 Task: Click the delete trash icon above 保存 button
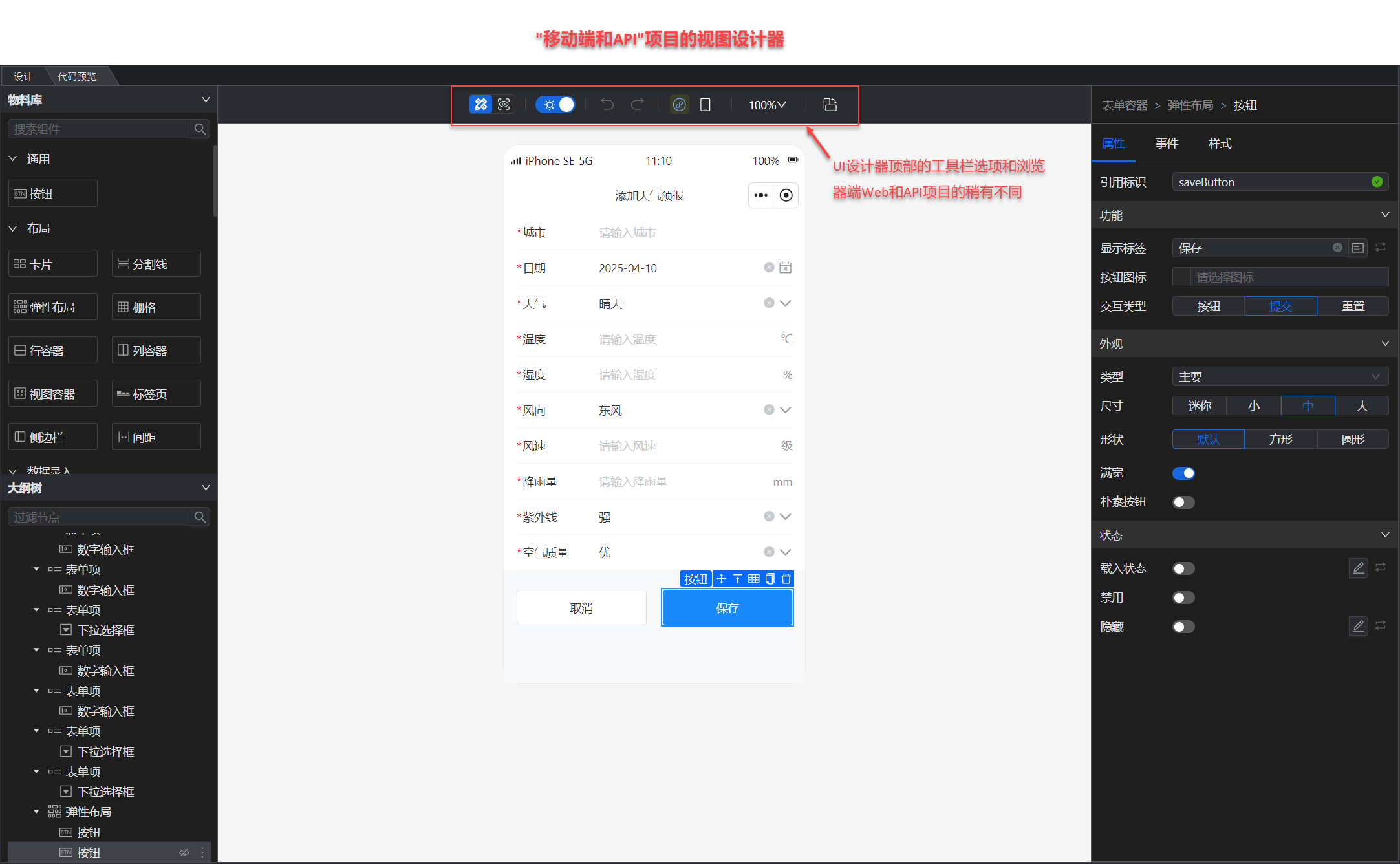(x=786, y=579)
